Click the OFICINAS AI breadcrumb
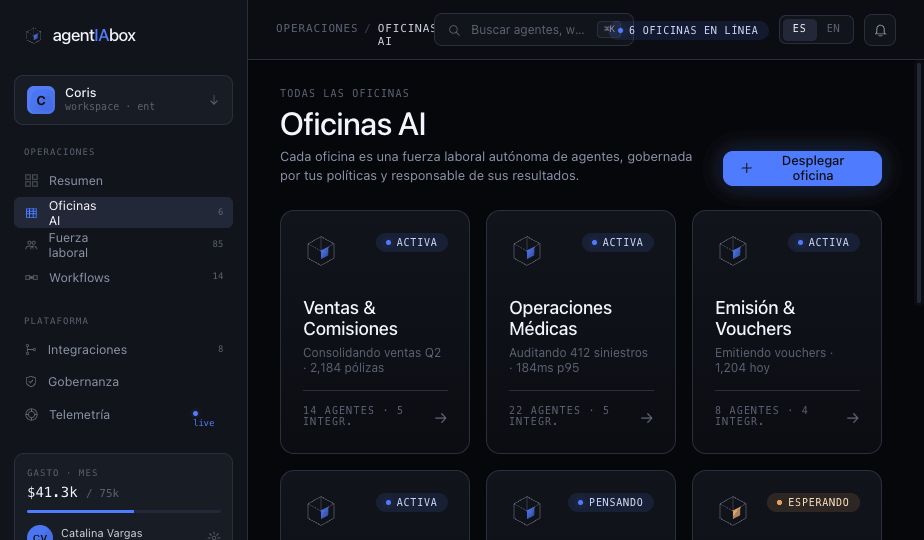The height and width of the screenshot is (540, 924). (x=406, y=34)
